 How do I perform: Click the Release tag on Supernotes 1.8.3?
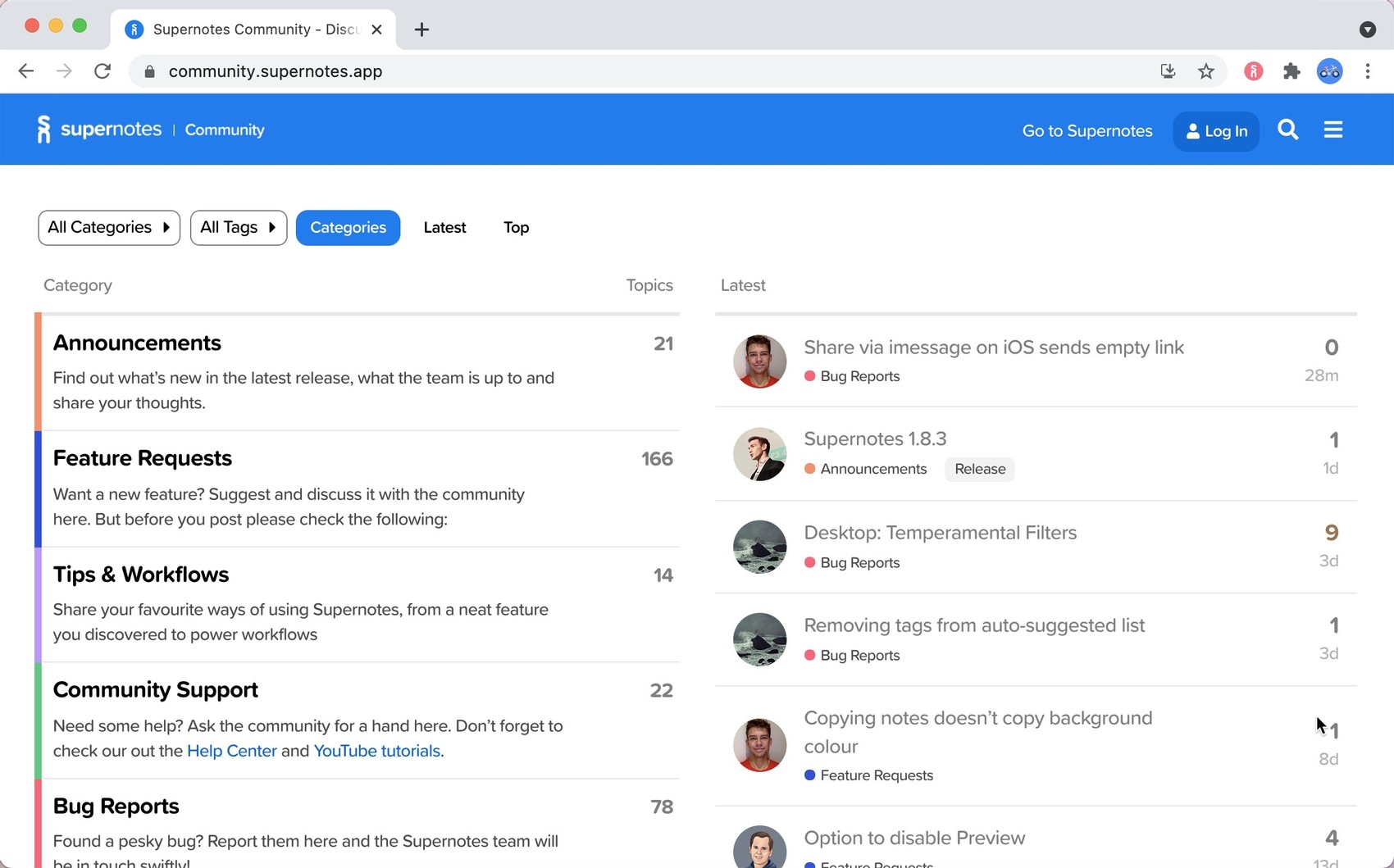click(980, 469)
